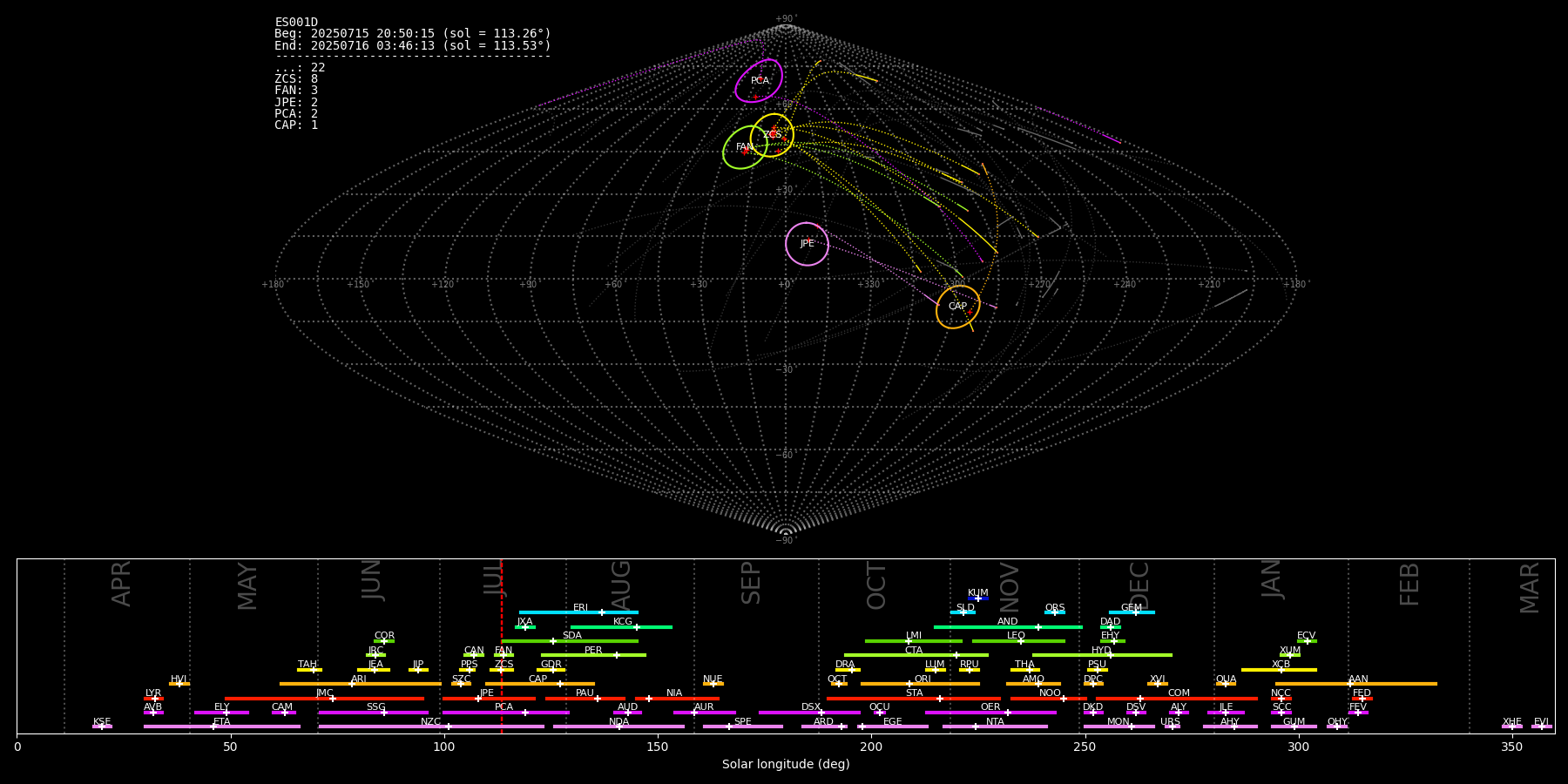
Task: Click the 'CAP: 1' legend entry
Action: (x=296, y=125)
